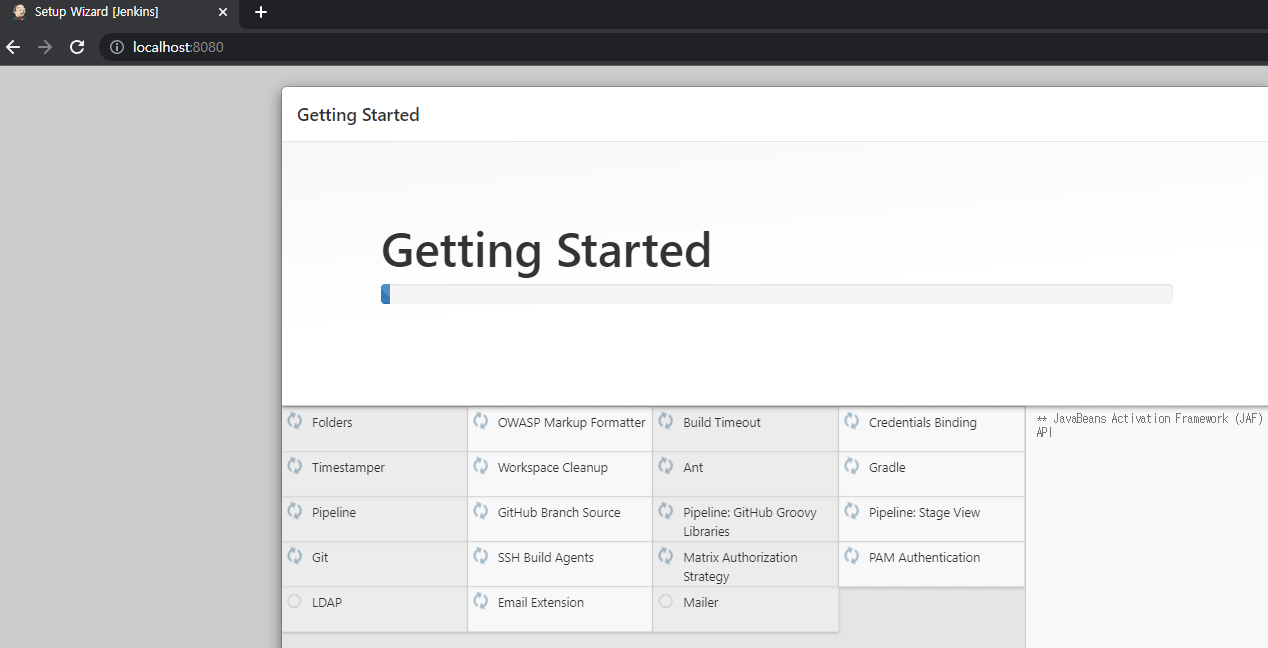Click the pending circle icon next to LDAP
This screenshot has height=648, width=1268.
294,601
